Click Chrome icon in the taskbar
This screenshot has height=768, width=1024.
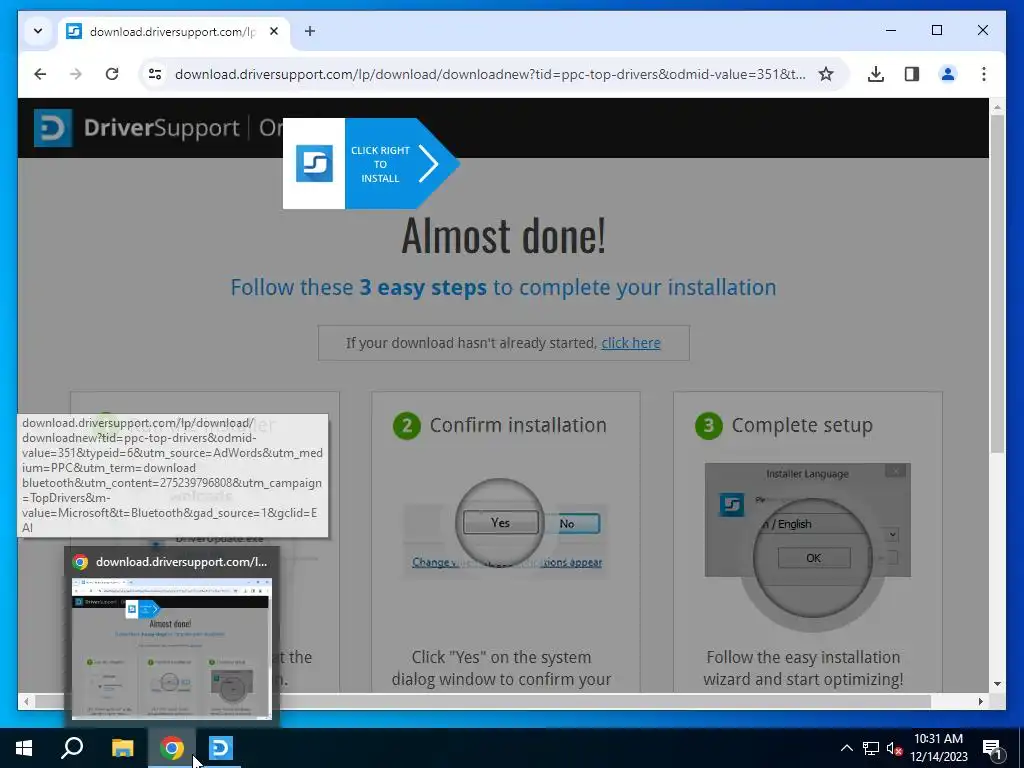tap(172, 748)
